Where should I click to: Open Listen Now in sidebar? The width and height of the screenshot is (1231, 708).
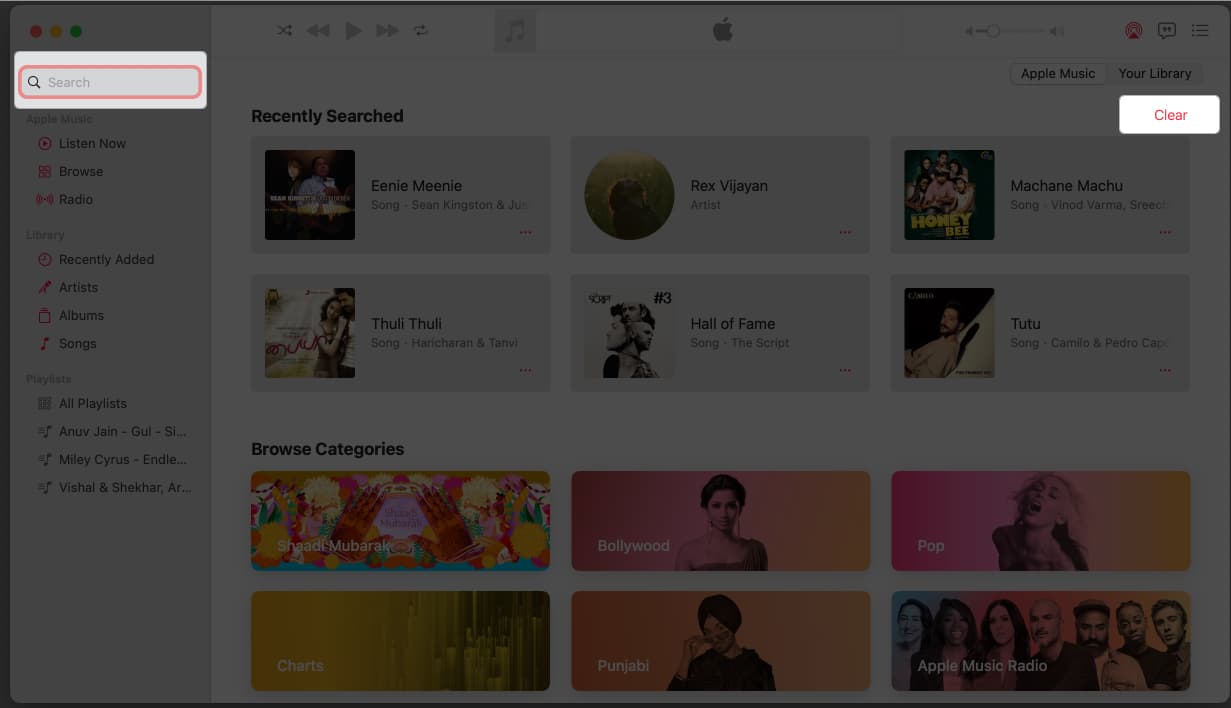pos(92,143)
